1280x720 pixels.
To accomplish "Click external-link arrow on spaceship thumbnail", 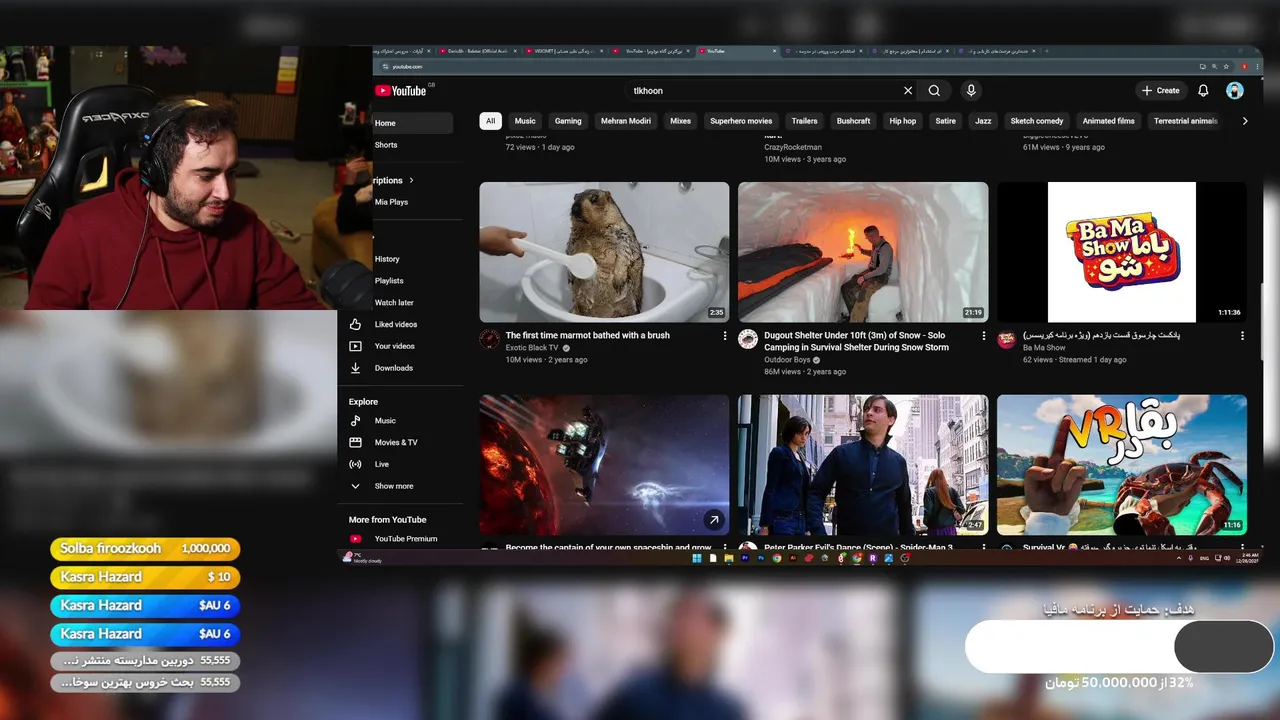I will click(713, 520).
